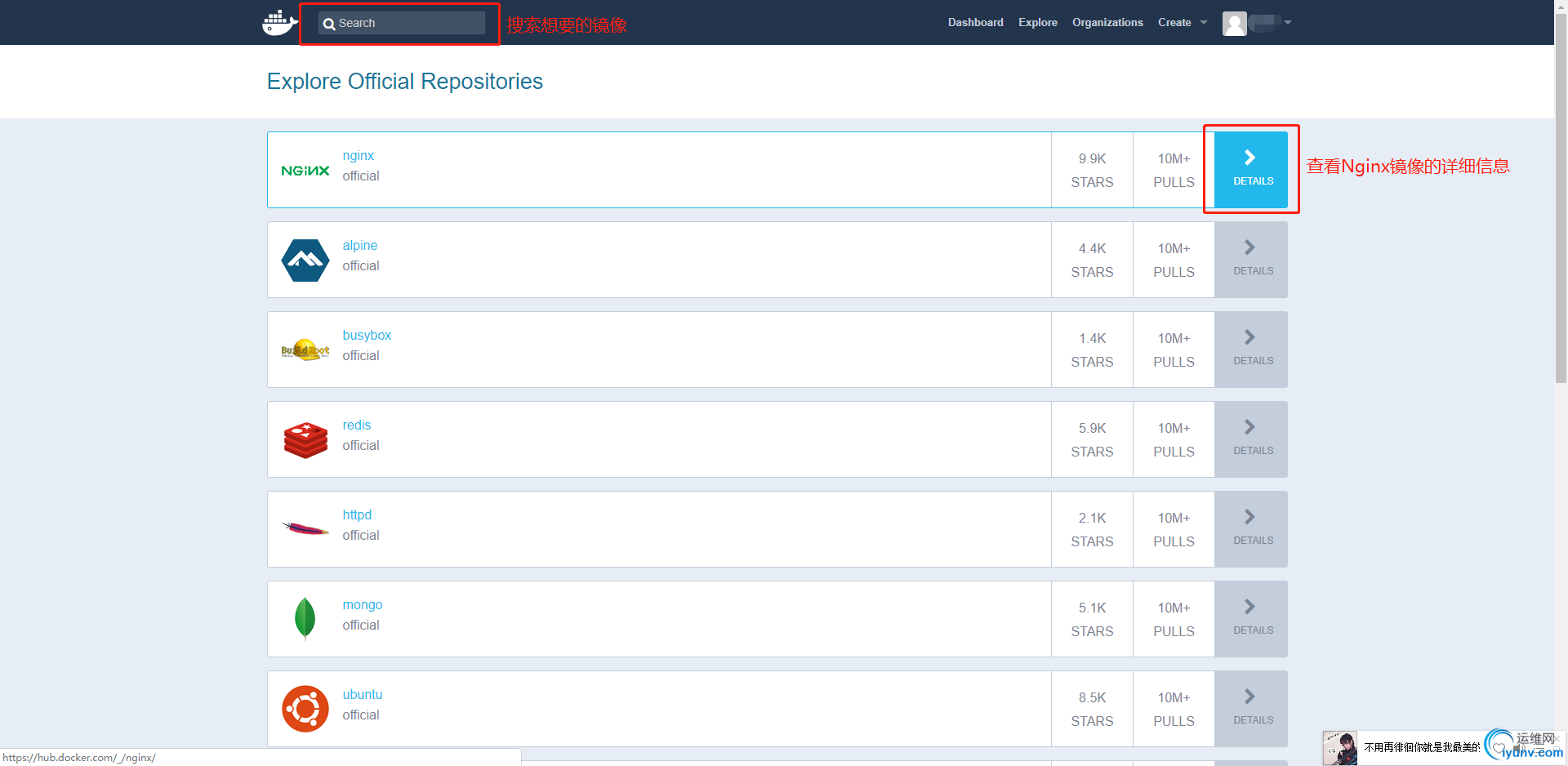
Task: Open the user account dropdown arrow
Action: tap(1288, 22)
